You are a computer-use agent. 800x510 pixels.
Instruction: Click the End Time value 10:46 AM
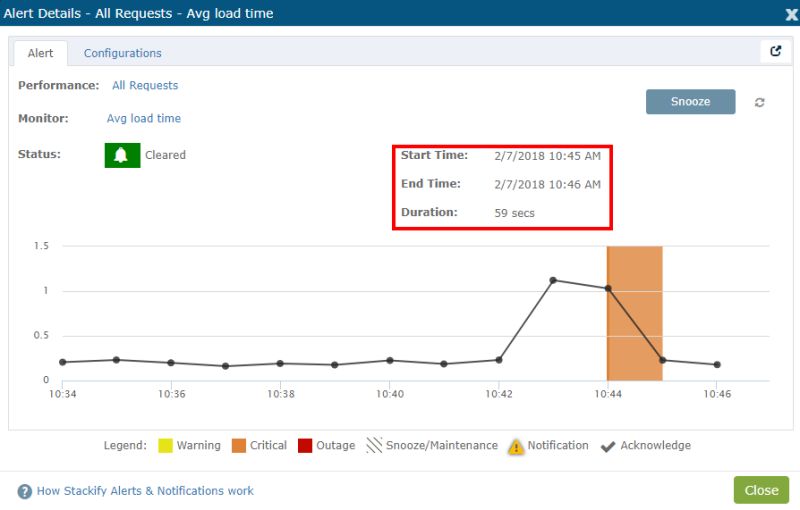(547, 185)
